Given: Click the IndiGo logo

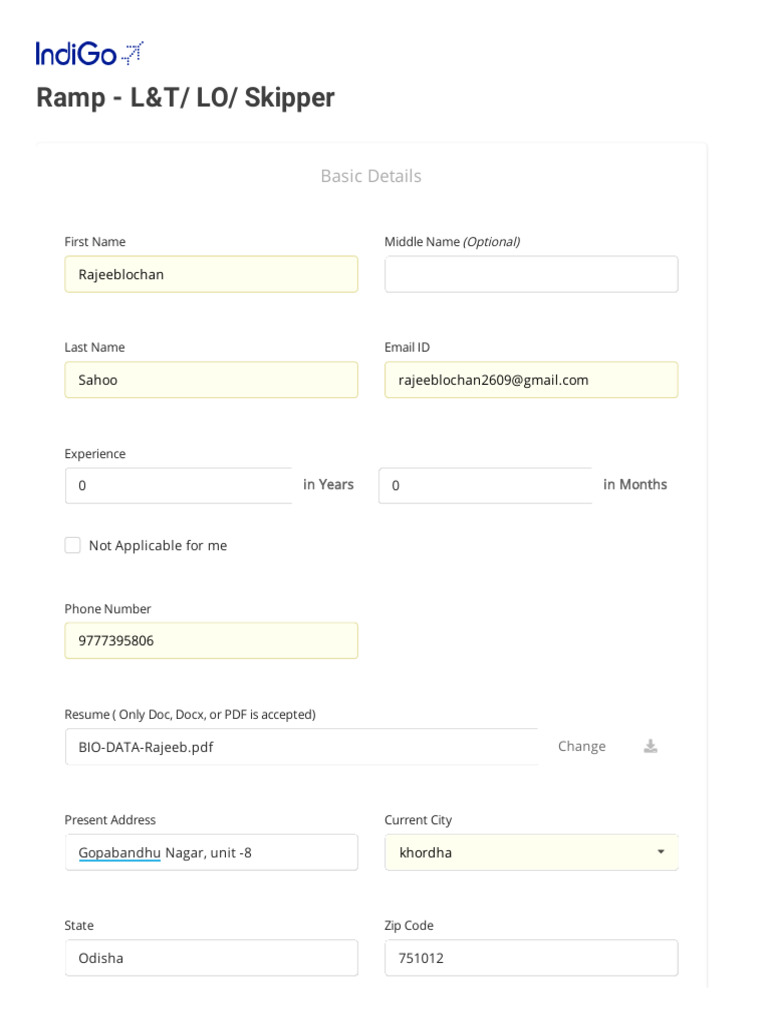Looking at the screenshot, I should [90, 54].
